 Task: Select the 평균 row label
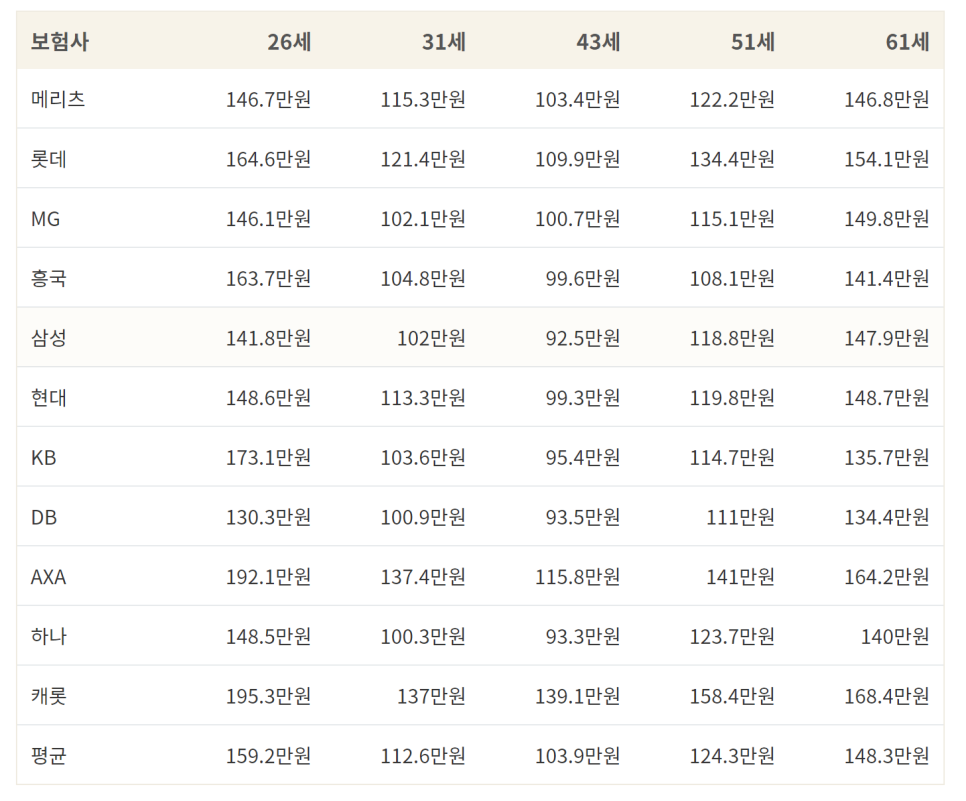click(x=49, y=756)
